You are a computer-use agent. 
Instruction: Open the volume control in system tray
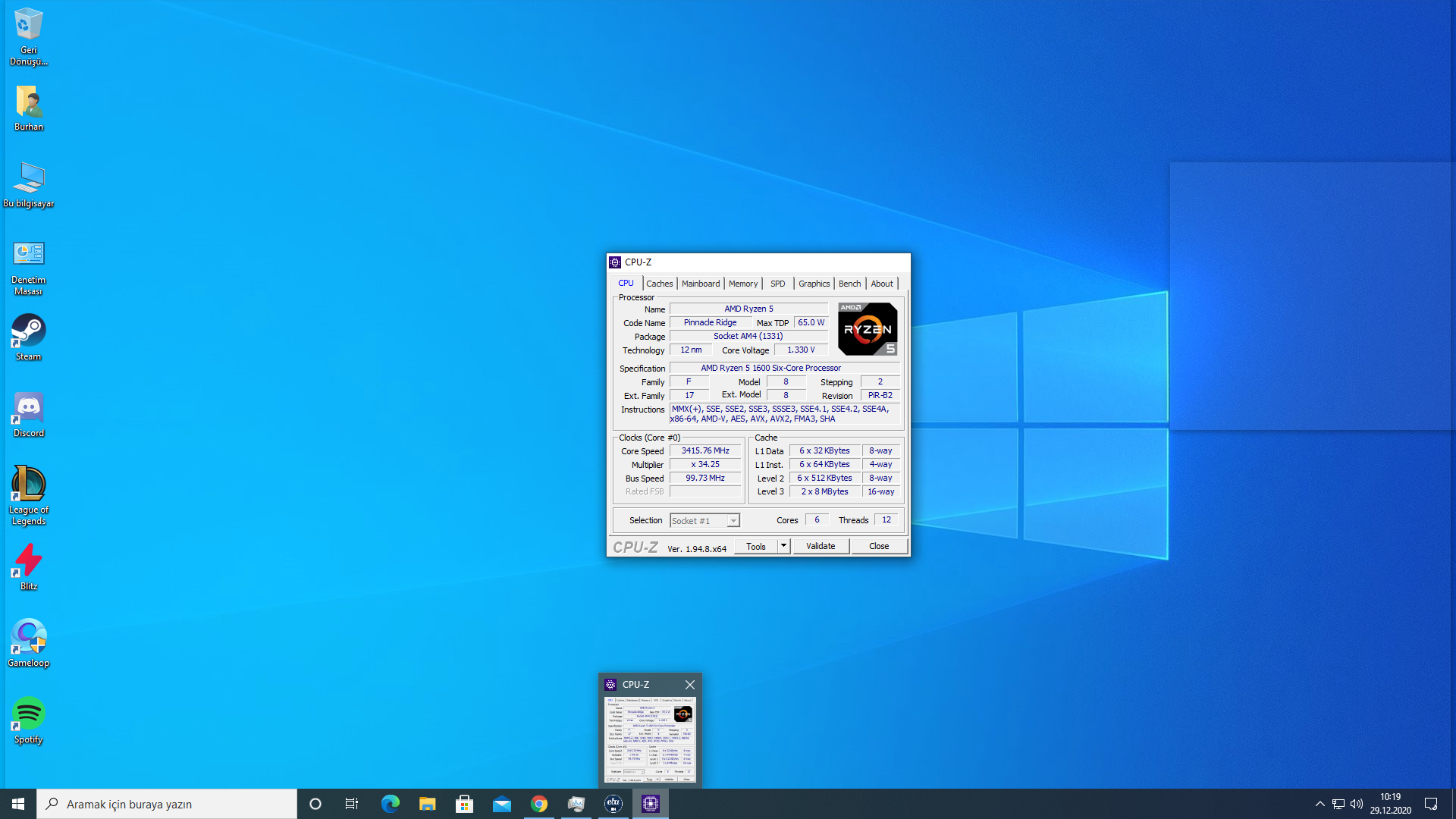[x=1357, y=804]
